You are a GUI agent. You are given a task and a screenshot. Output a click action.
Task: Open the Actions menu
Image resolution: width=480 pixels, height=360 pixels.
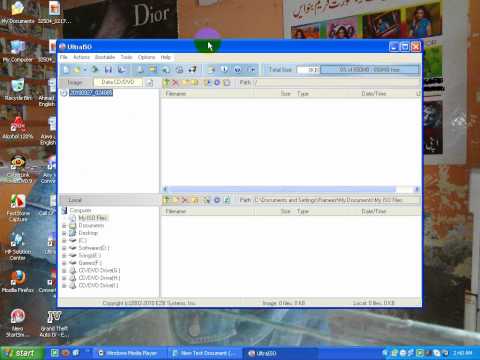click(x=81, y=57)
